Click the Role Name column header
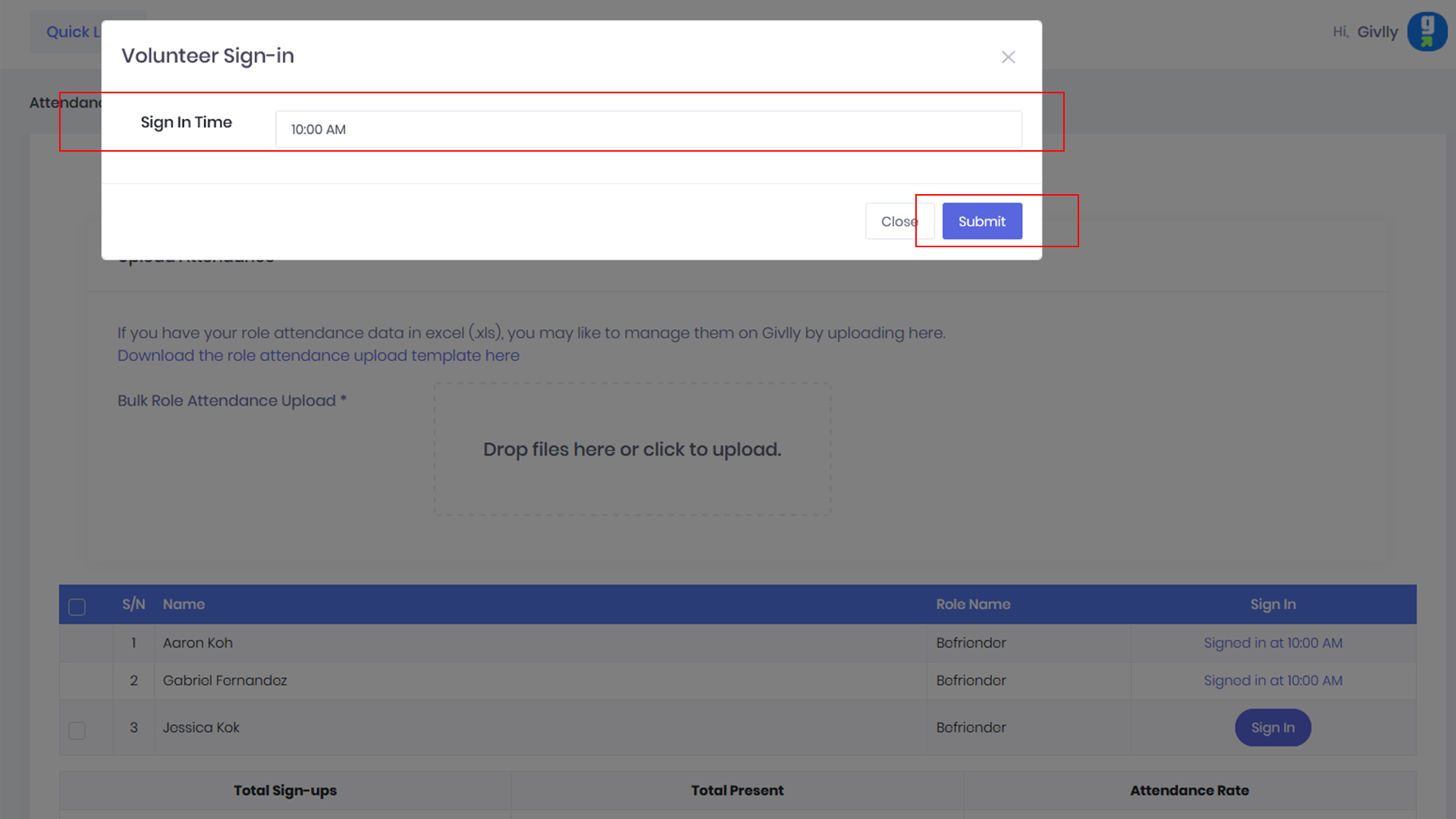 click(972, 604)
